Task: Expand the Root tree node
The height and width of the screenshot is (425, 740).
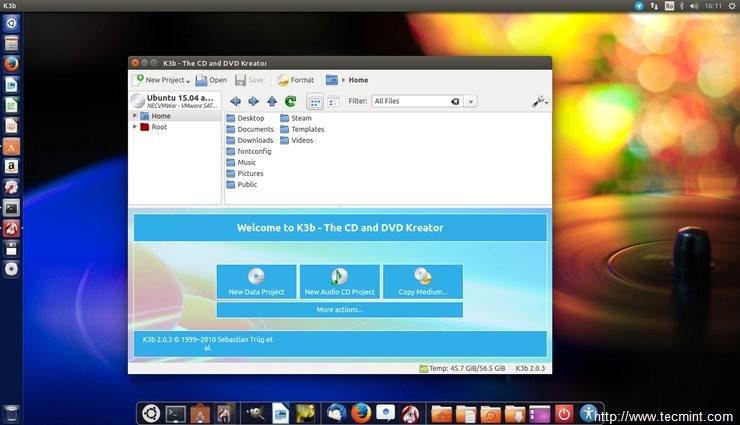Action: coord(135,127)
